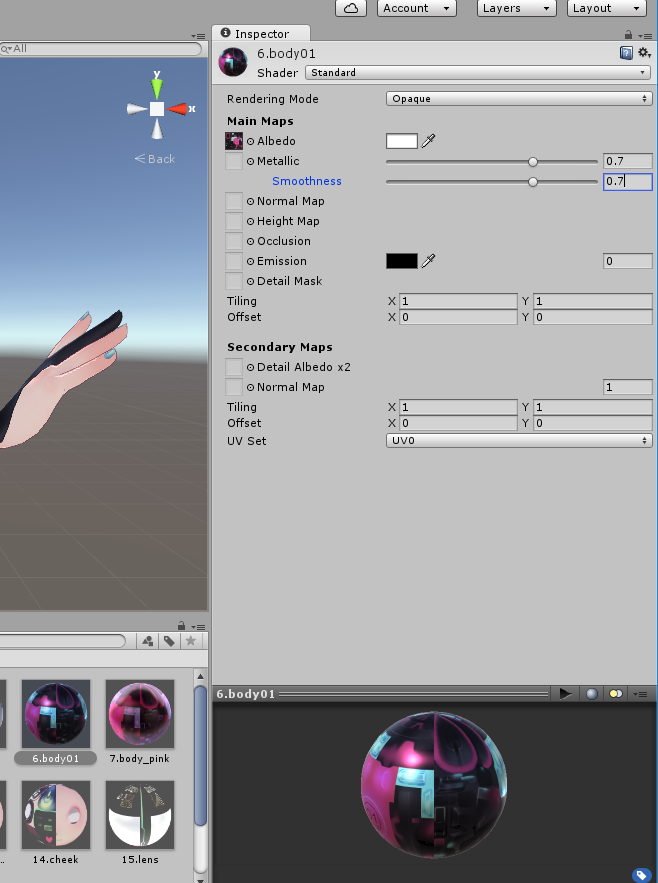Click the Detail Mask texture slot

(x=234, y=281)
